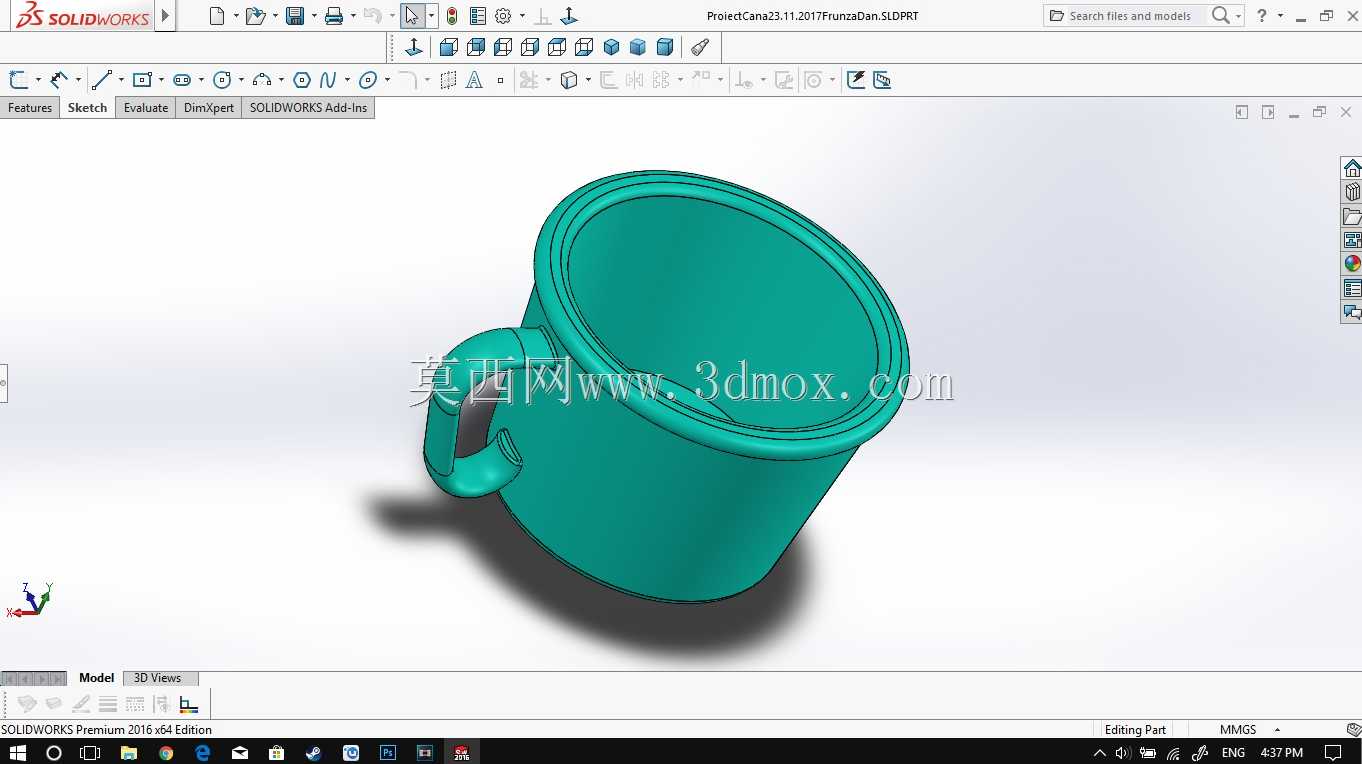
Task: Switch to Isometric standard view
Action: coord(611,47)
